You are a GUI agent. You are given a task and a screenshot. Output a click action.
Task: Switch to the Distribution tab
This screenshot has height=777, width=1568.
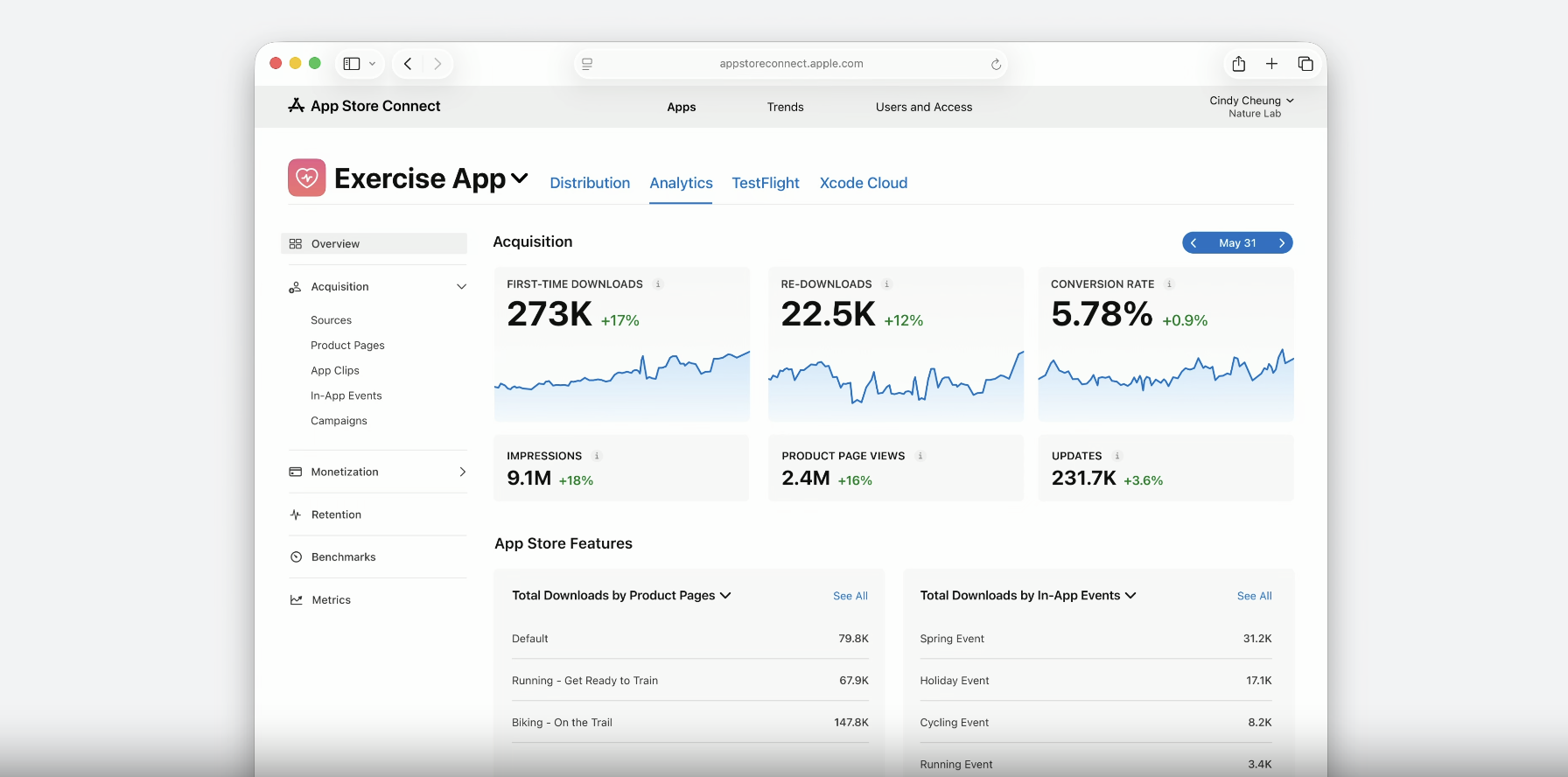coord(590,183)
